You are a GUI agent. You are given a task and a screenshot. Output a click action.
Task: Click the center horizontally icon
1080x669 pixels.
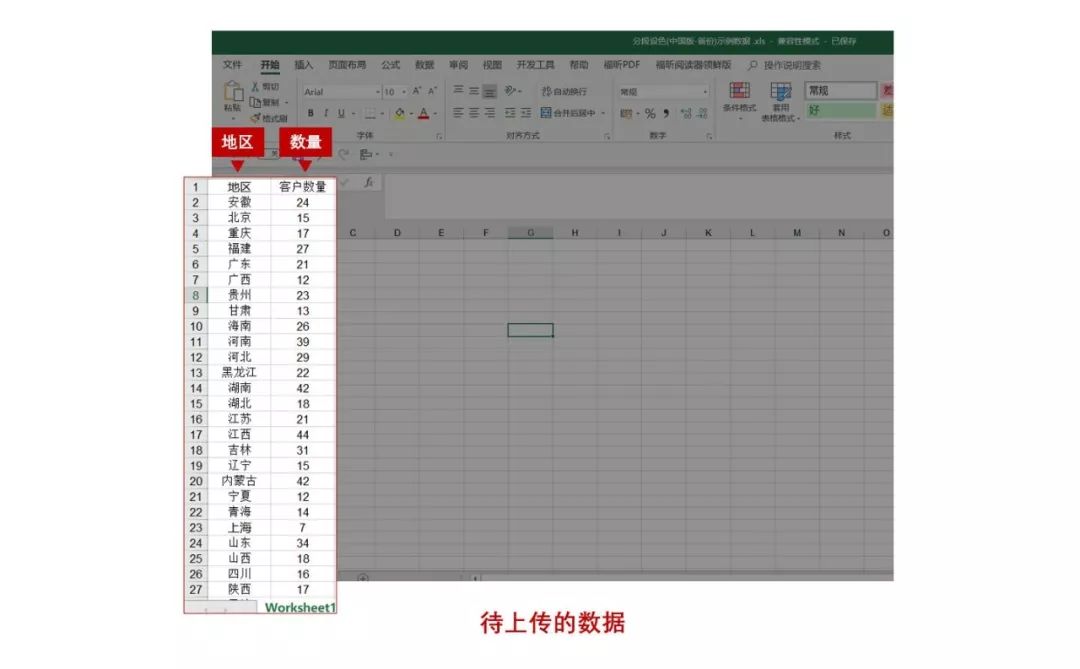(x=474, y=112)
